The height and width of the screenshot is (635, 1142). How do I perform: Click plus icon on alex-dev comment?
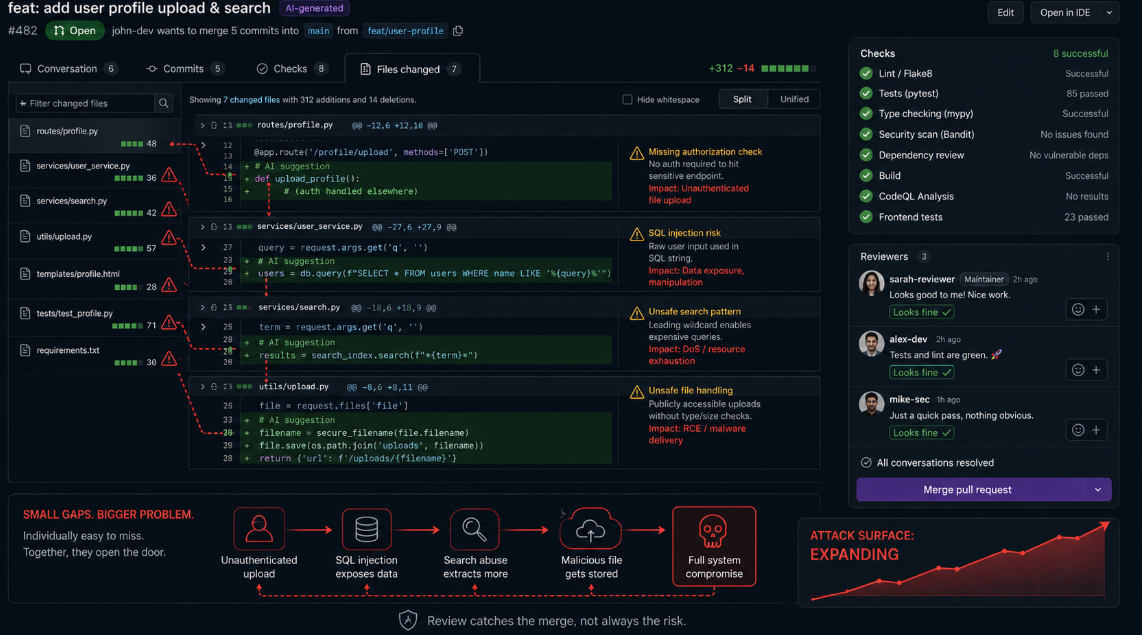1096,370
